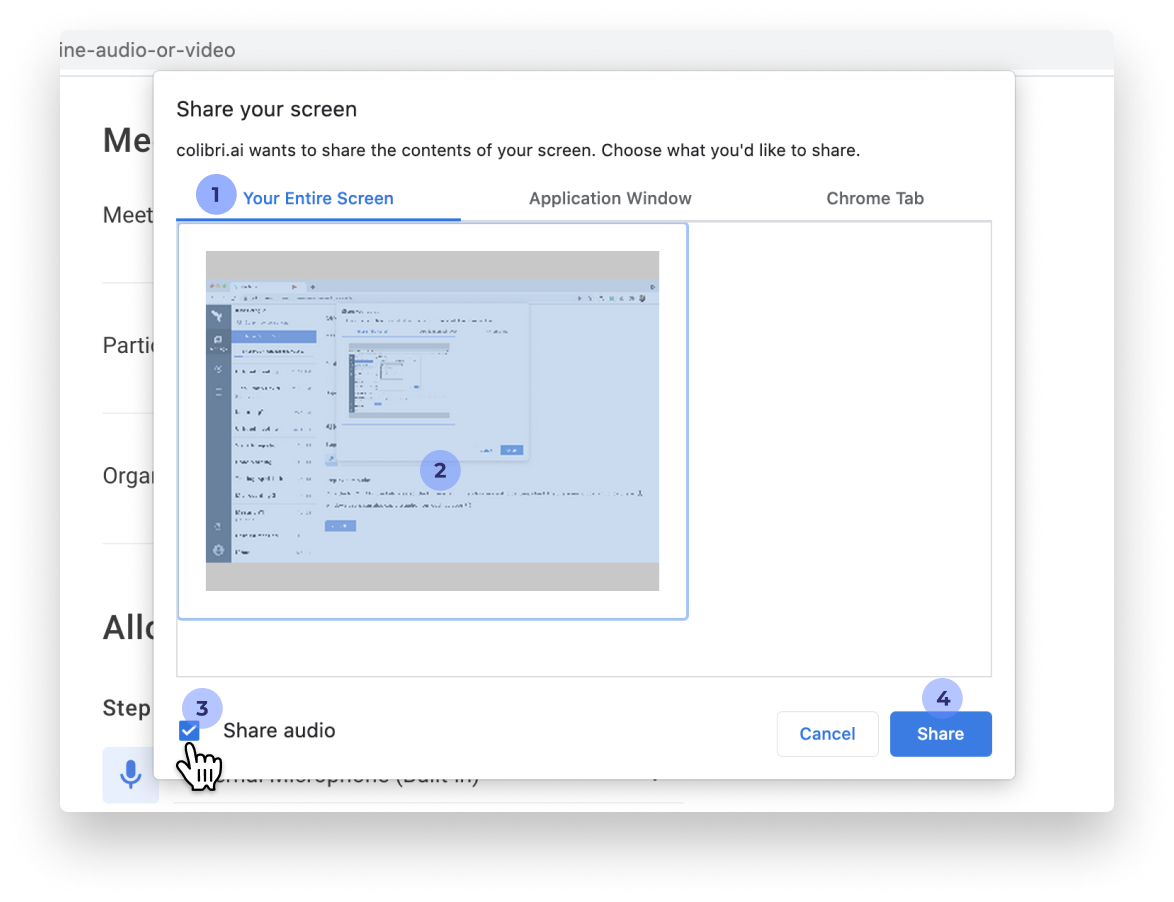Click the Share your screen dialog title
Viewport: 1174px width, 902px height.
(267, 109)
